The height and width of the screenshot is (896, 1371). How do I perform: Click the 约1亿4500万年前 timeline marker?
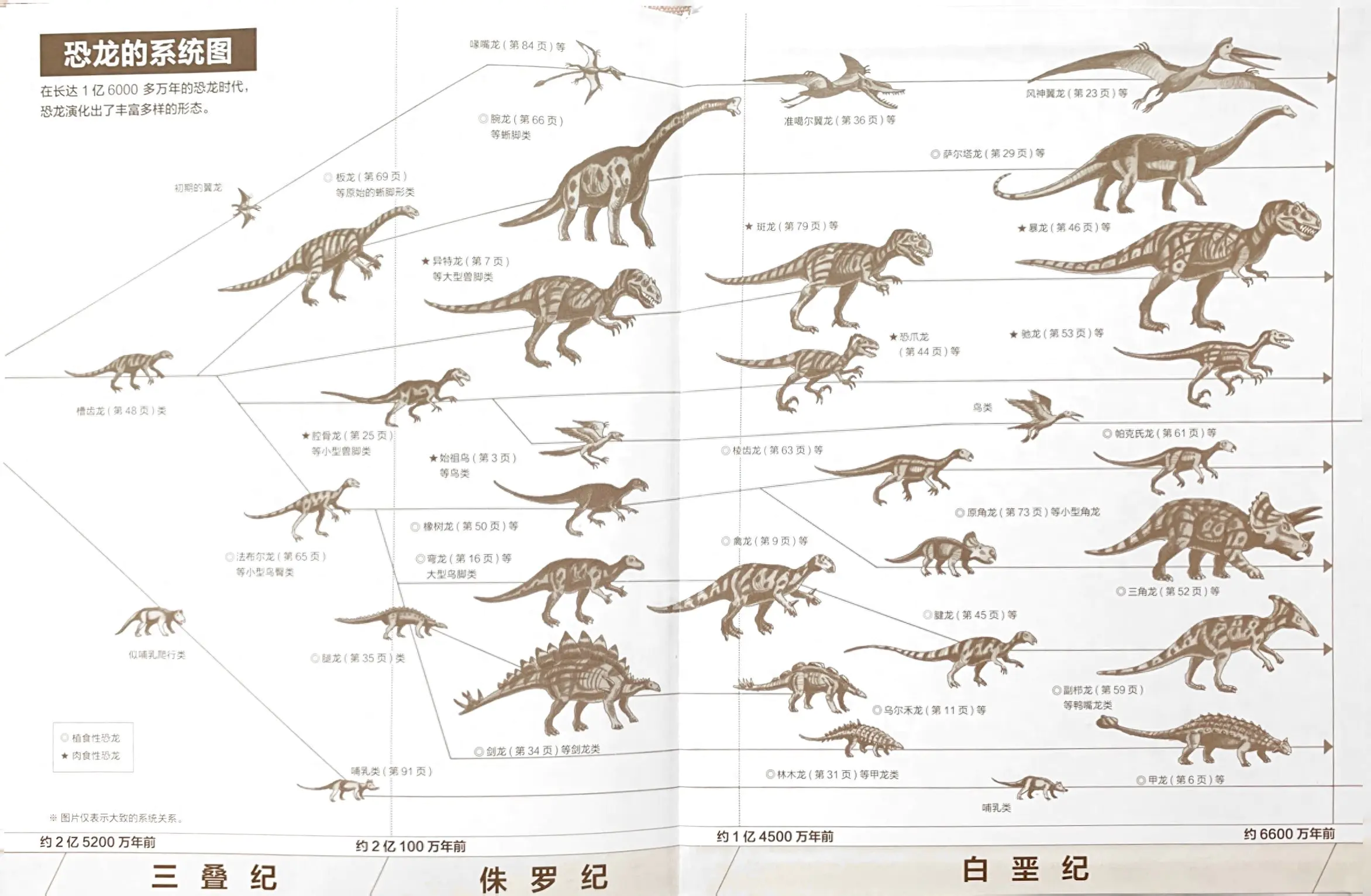774,836
